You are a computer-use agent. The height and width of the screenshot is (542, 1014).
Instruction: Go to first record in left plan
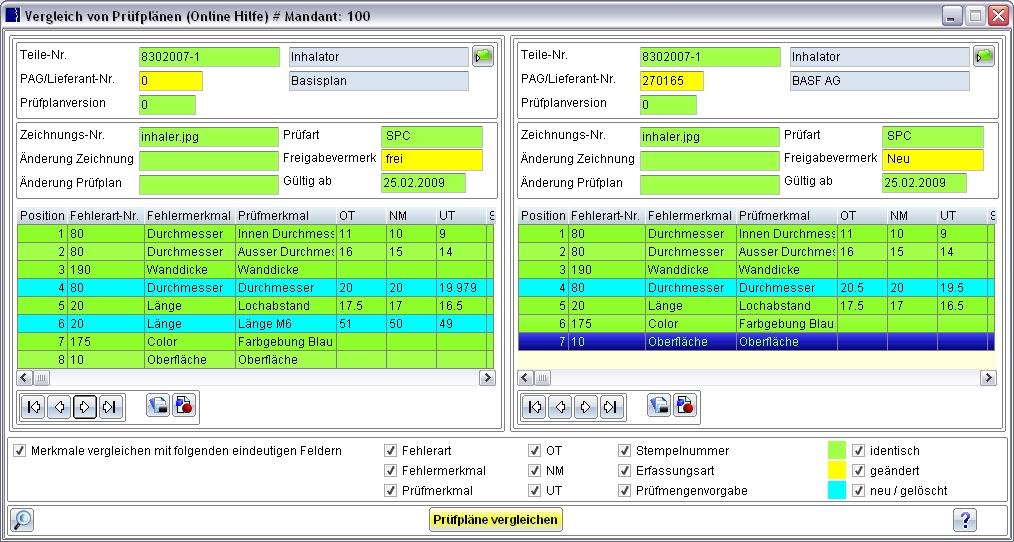coord(33,406)
